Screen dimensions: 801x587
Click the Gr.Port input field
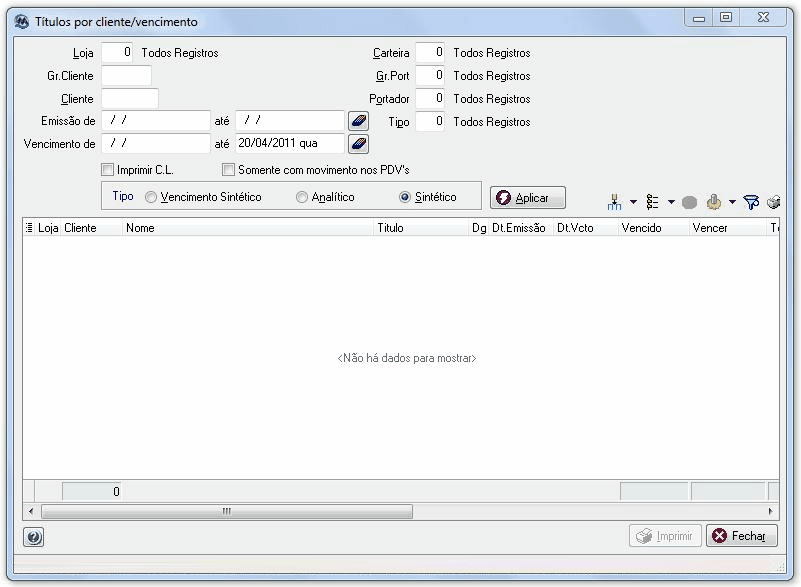tap(430, 76)
